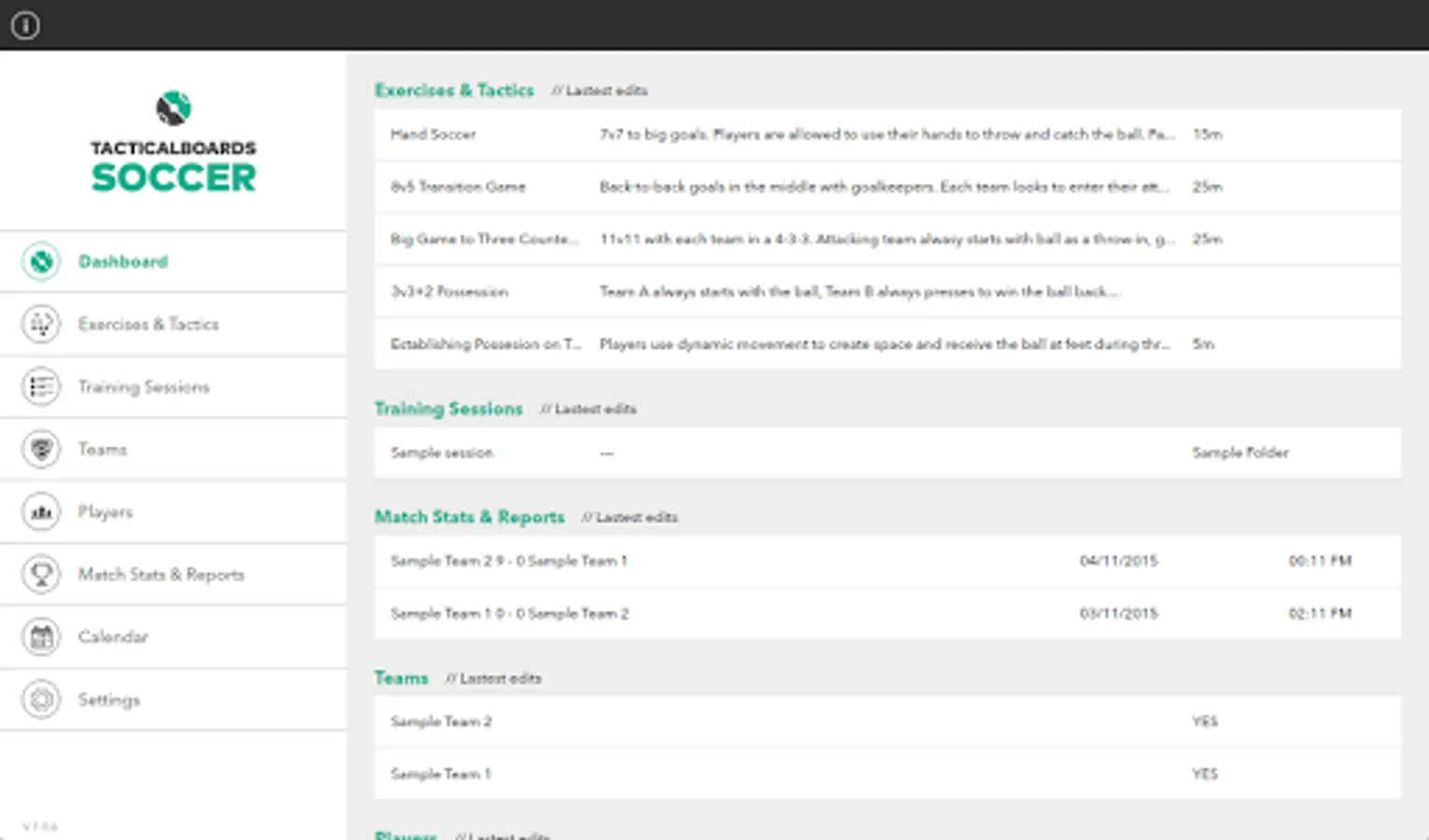This screenshot has width=1429, height=840.
Task: Click Hand Soccer description text
Action: pos(887,134)
